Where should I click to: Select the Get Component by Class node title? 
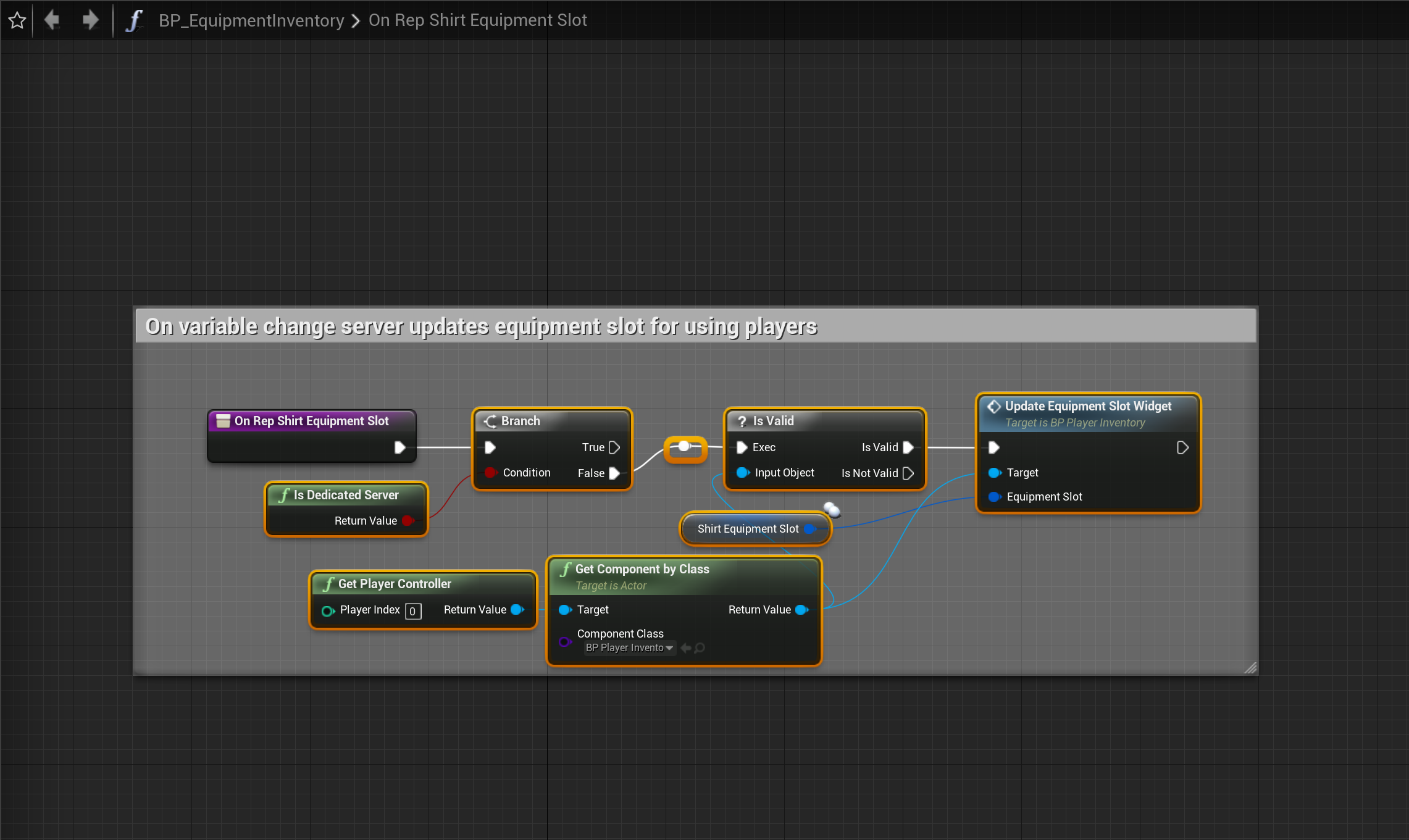tap(642, 569)
